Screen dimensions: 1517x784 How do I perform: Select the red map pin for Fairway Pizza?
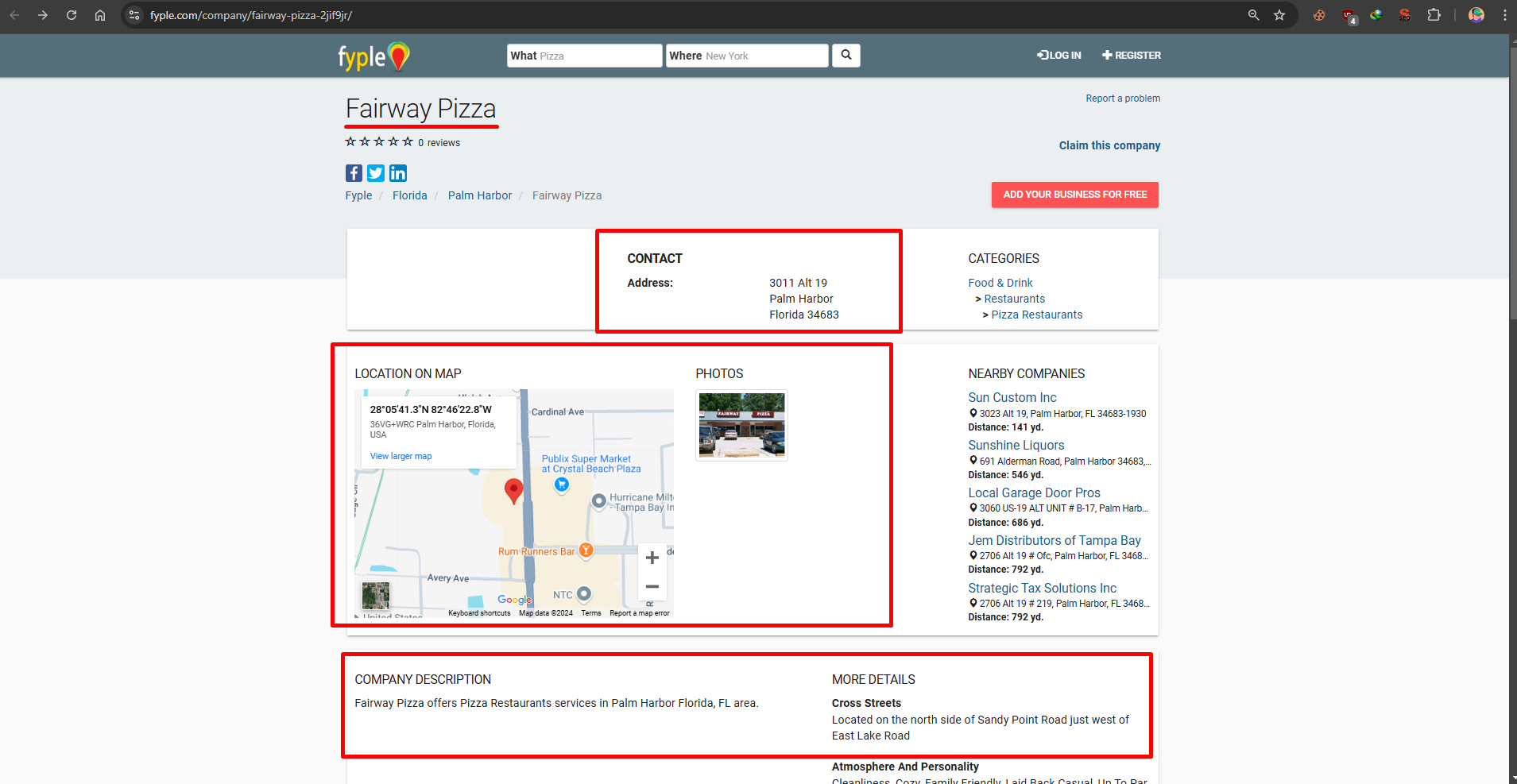(x=513, y=491)
